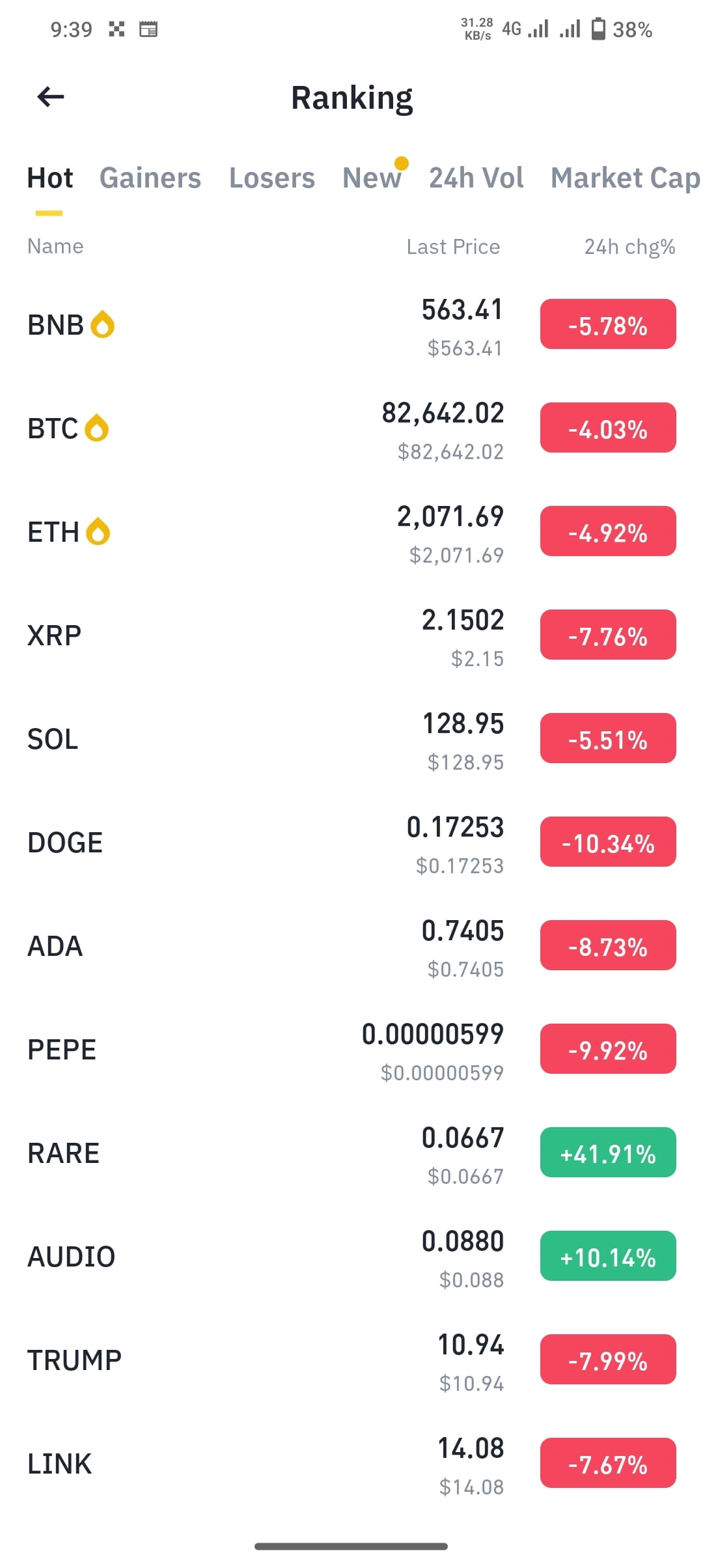Tap the battery icon in status bar
Screen dimensions: 703x1568
coord(598,29)
